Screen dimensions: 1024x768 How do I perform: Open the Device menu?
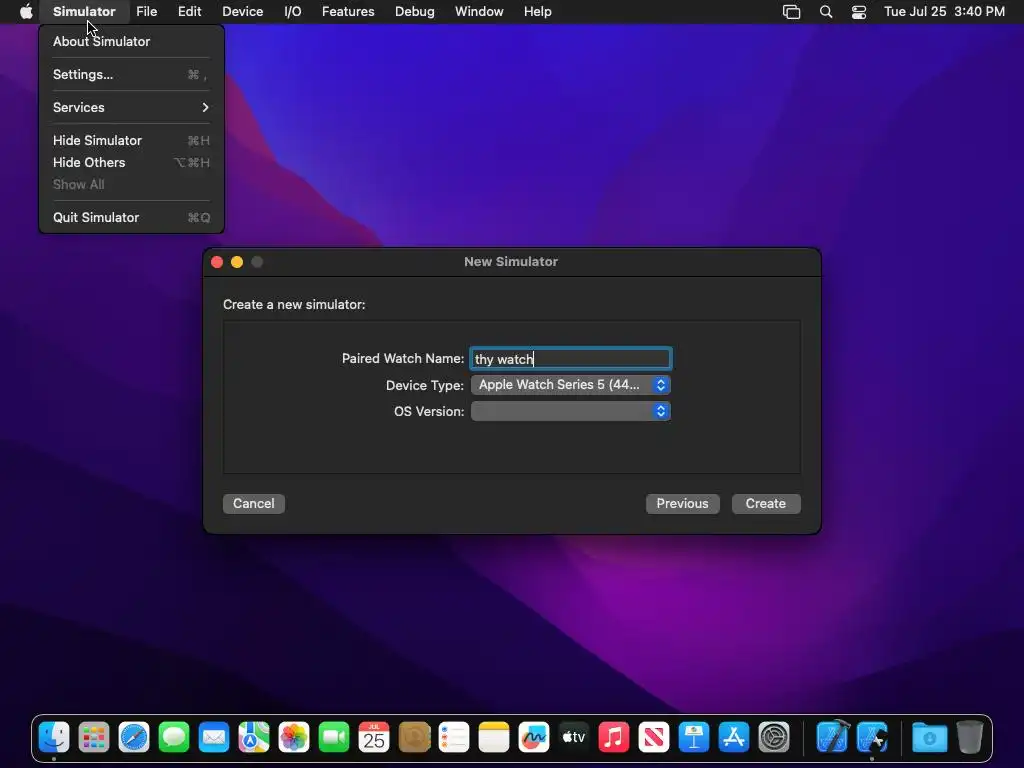pos(242,12)
